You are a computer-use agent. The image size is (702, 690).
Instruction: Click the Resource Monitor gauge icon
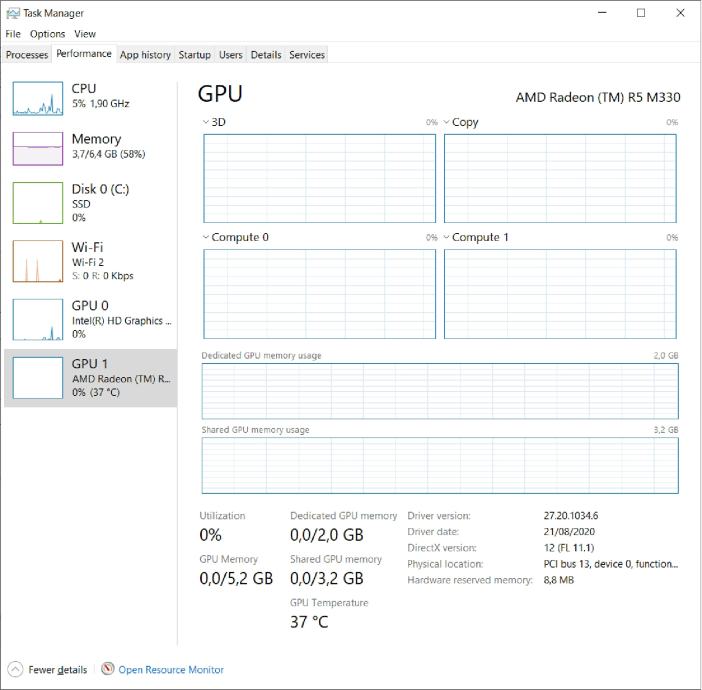(x=107, y=669)
